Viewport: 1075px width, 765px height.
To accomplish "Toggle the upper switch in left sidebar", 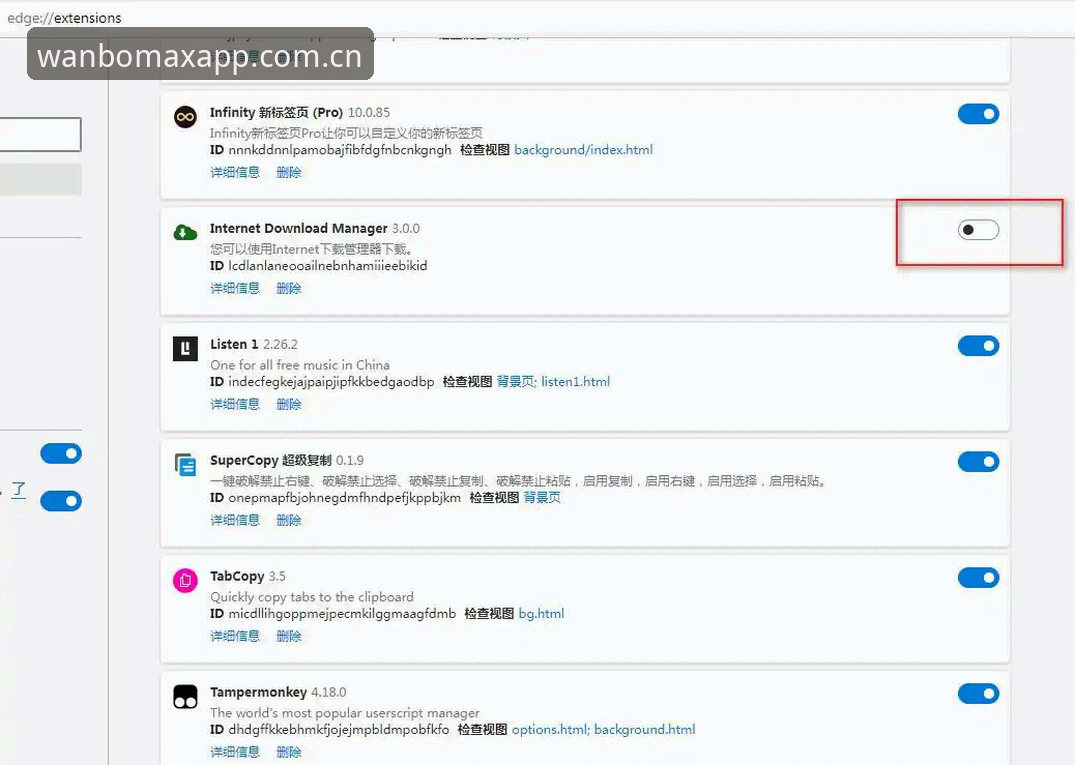I will pos(61,453).
